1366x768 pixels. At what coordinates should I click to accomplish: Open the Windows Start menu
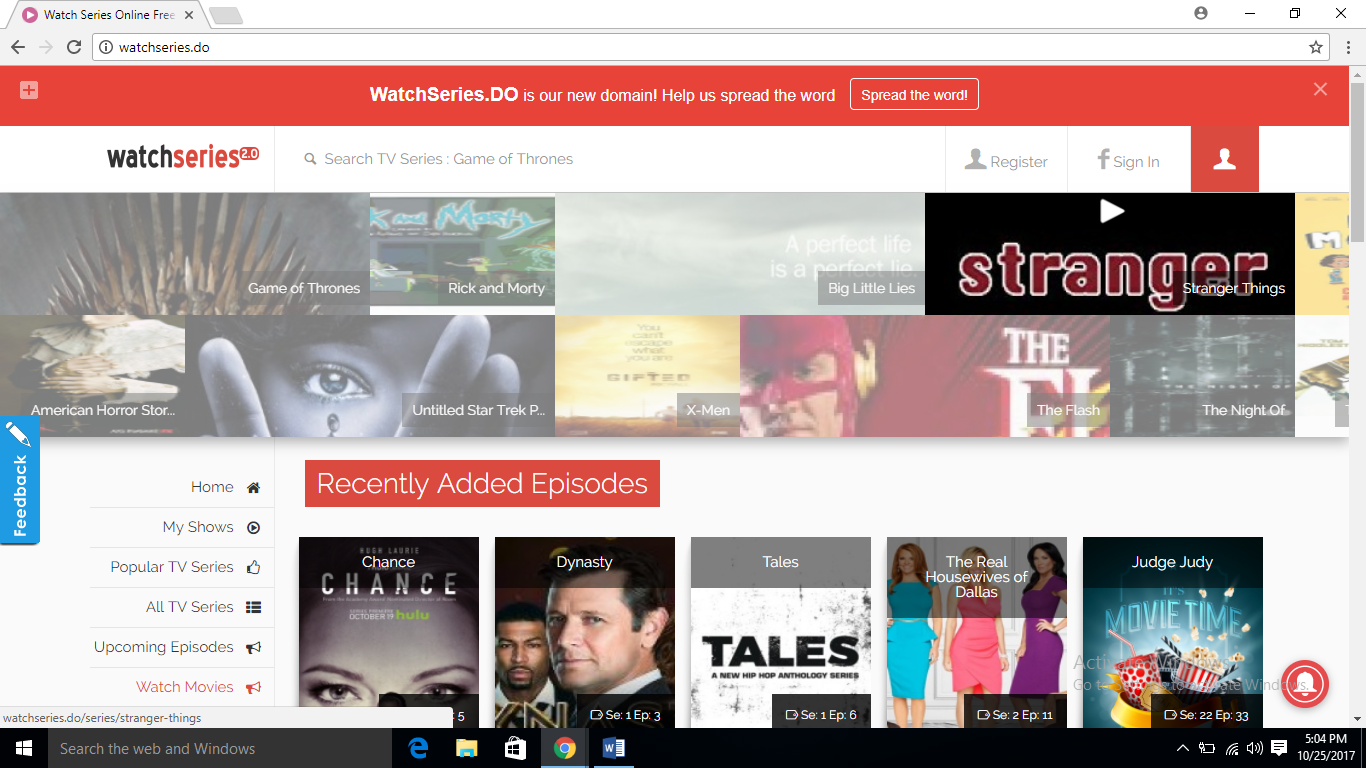[23, 748]
